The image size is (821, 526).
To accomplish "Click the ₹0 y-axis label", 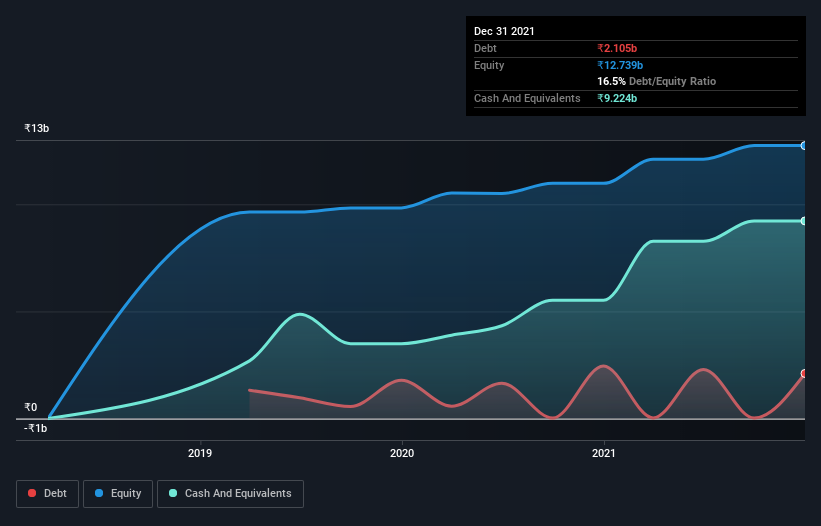I will coord(31,407).
